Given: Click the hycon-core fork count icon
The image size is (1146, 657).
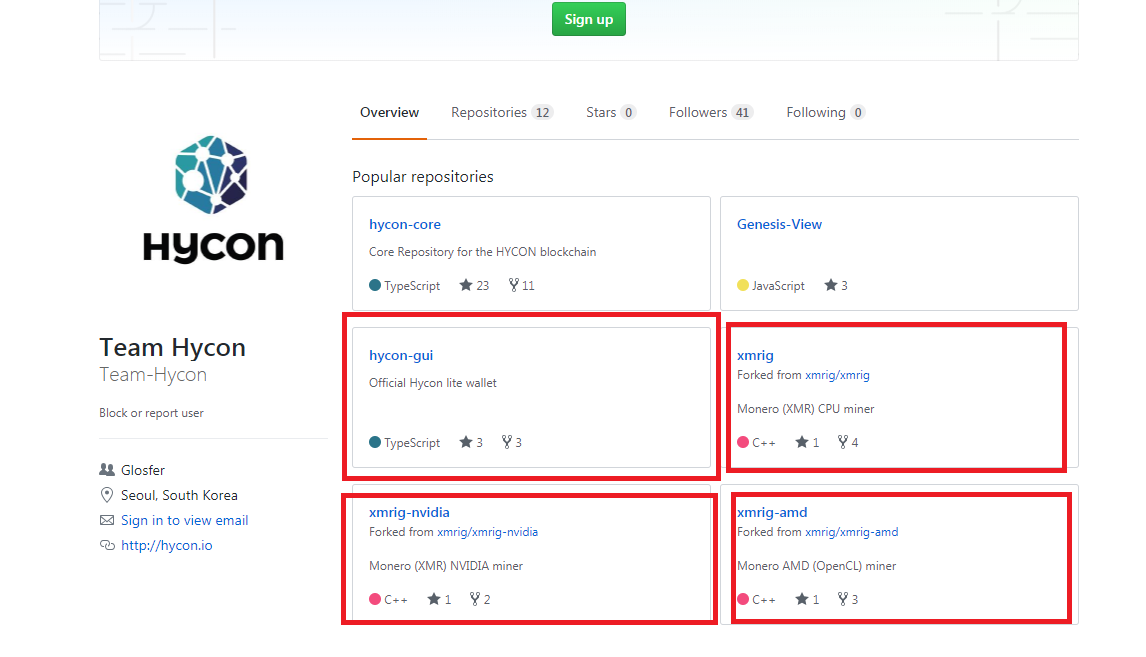Looking at the screenshot, I should [x=513, y=285].
